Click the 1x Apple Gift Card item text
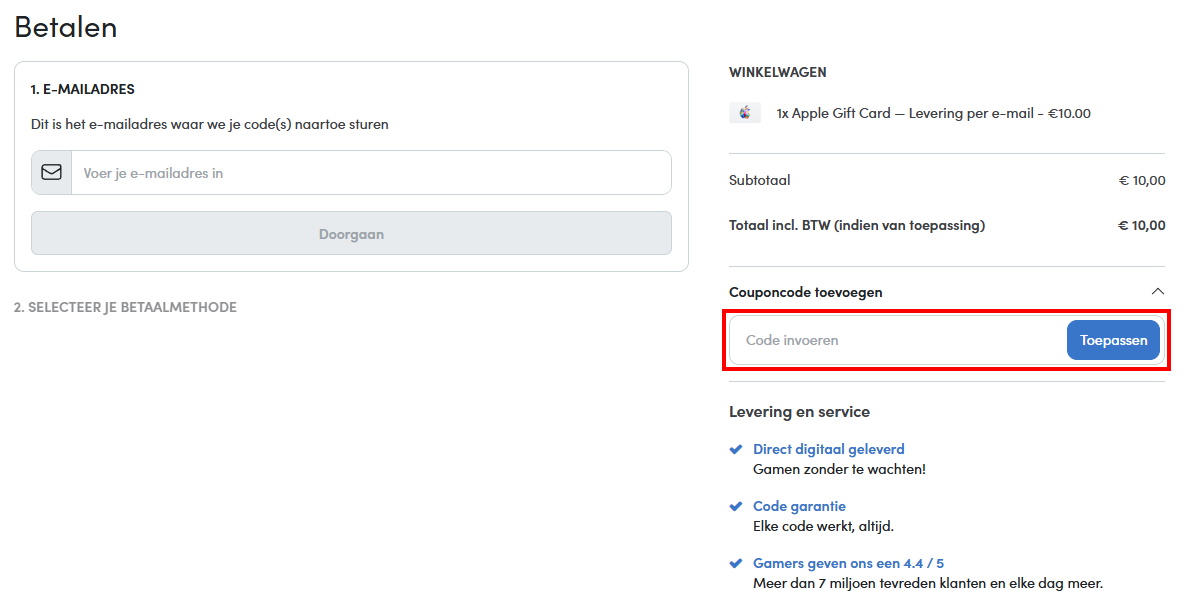The image size is (1186, 606). pyautogui.click(x=933, y=113)
